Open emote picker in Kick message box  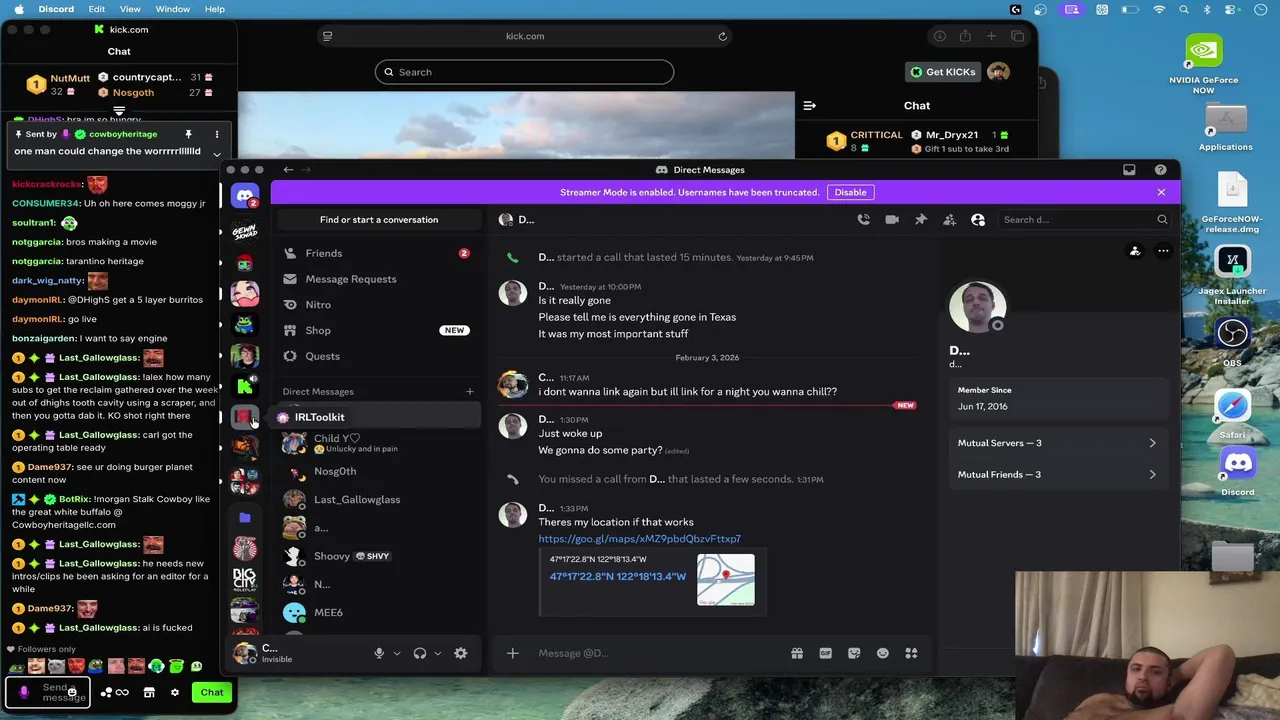pos(72,692)
